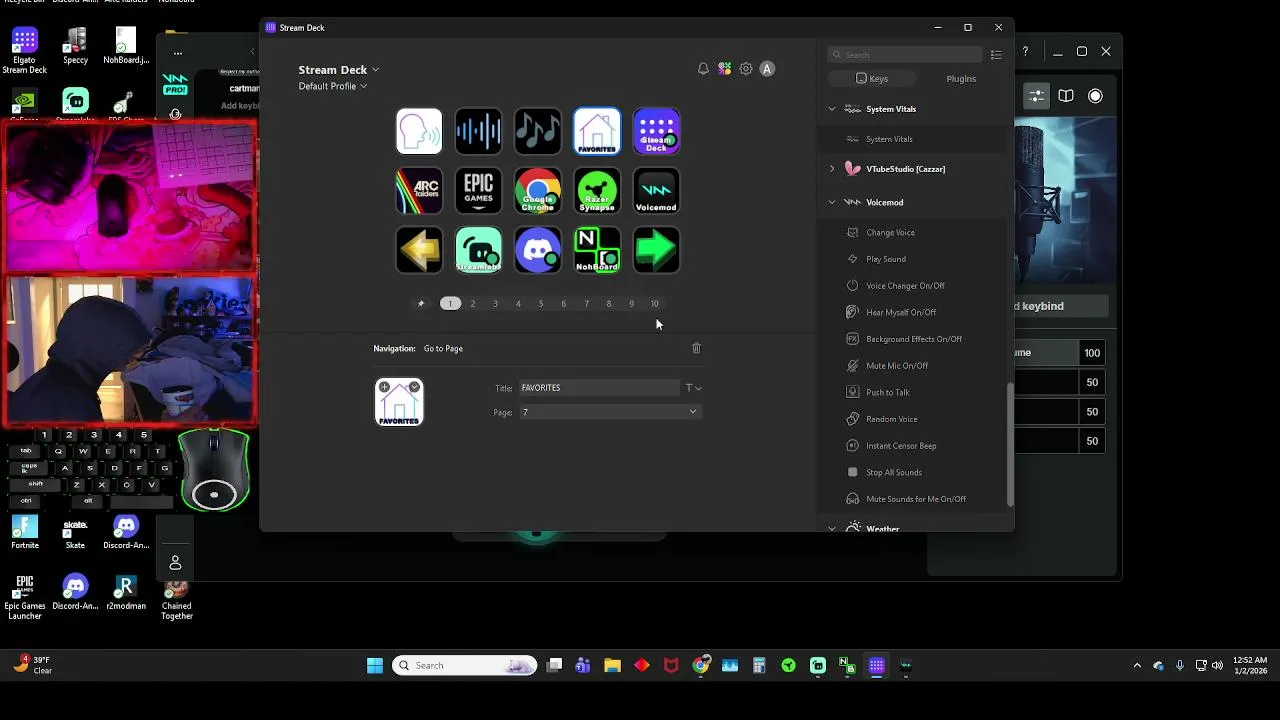Open Fortnite desktop shortcut
The image size is (1280, 720).
pyautogui.click(x=25, y=532)
